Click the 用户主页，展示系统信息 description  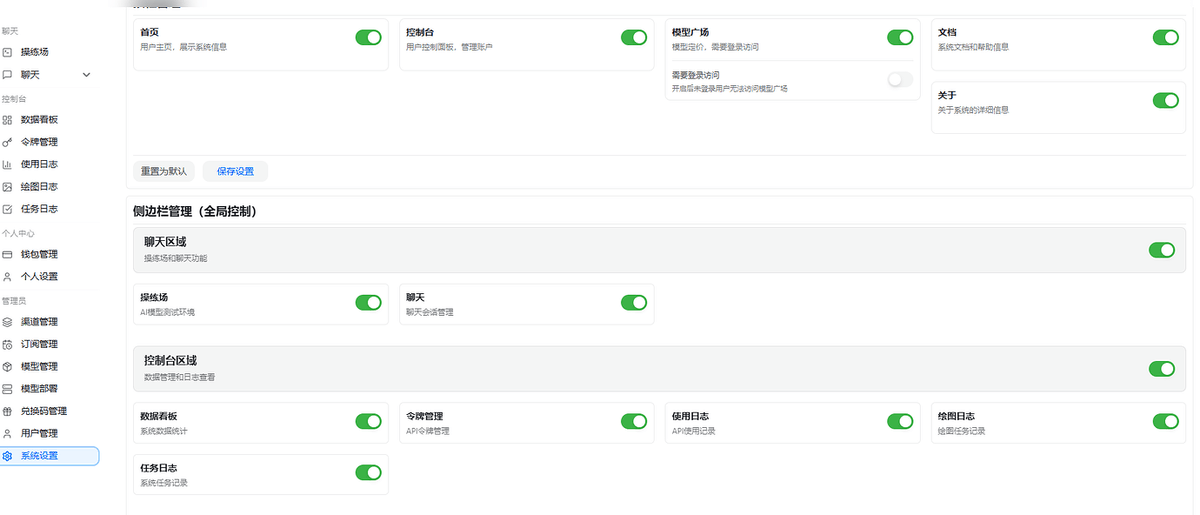point(183,47)
